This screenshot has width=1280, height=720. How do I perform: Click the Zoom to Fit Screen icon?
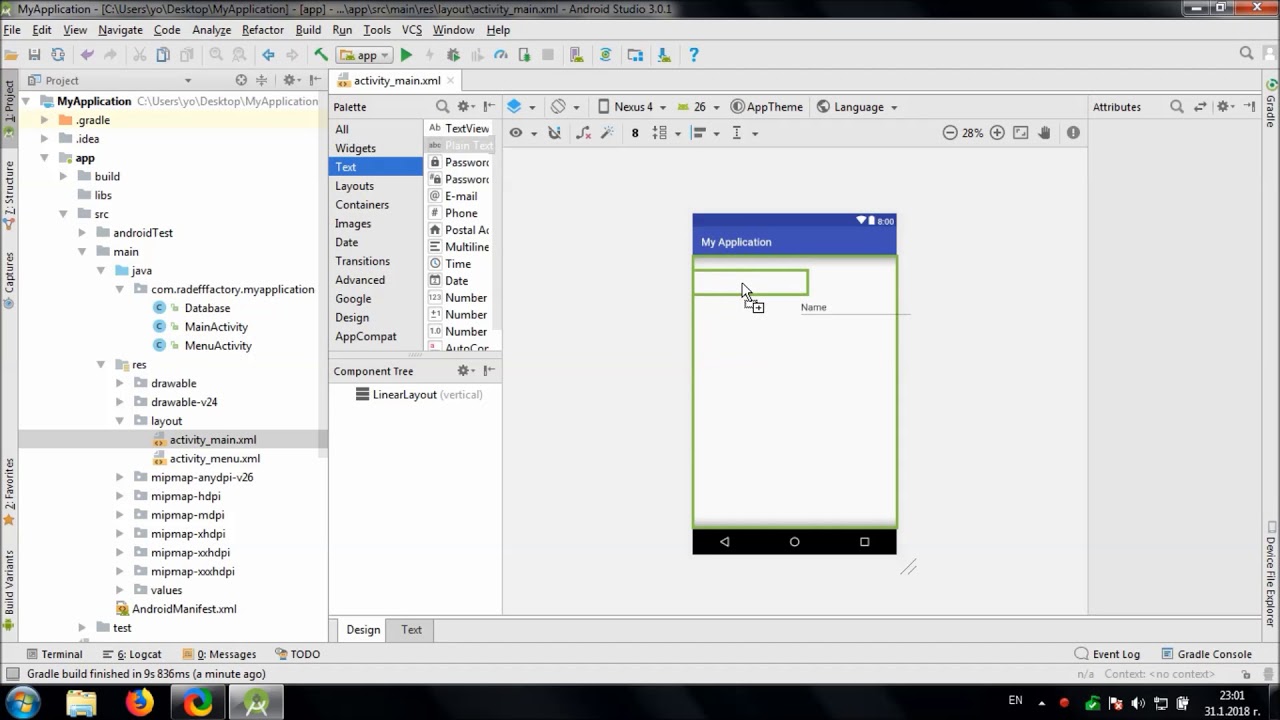pos(1021,133)
